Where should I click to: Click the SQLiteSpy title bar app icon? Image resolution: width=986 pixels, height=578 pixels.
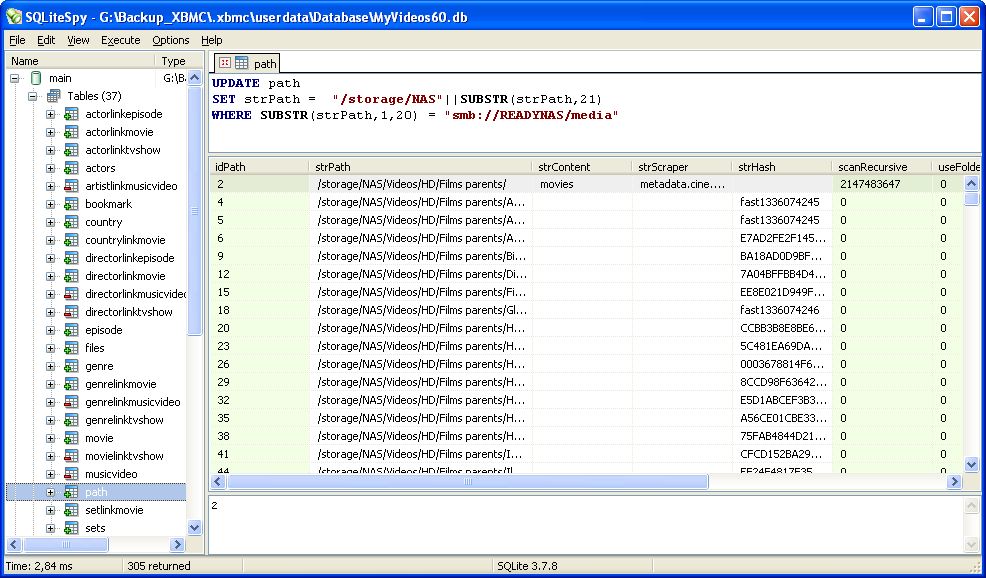pyautogui.click(x=13, y=17)
